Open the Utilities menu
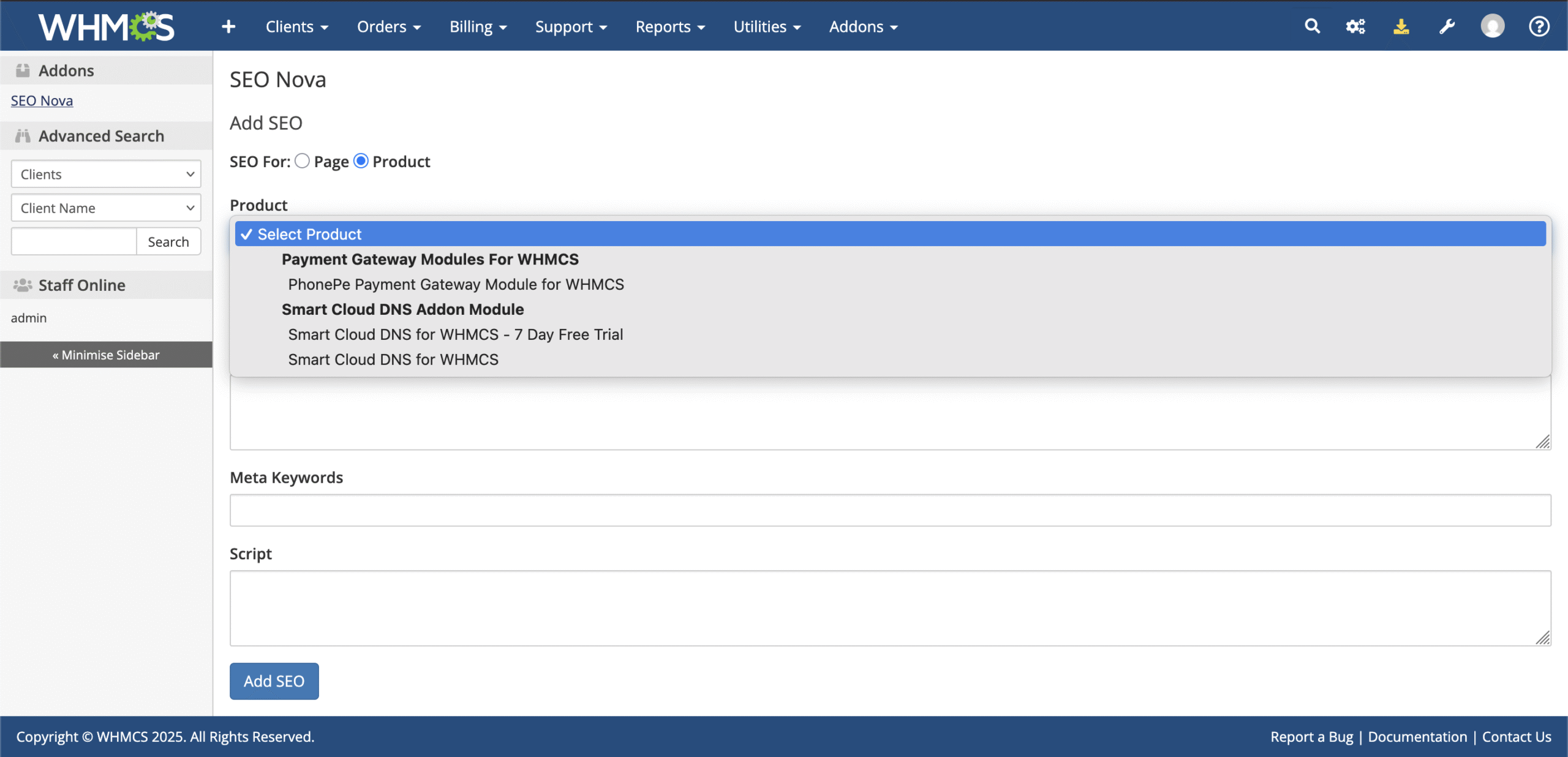The height and width of the screenshot is (757, 1568). [x=767, y=27]
